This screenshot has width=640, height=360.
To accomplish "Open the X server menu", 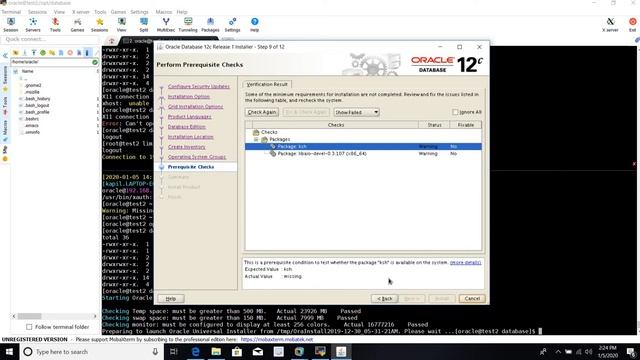I will point(81,12).
